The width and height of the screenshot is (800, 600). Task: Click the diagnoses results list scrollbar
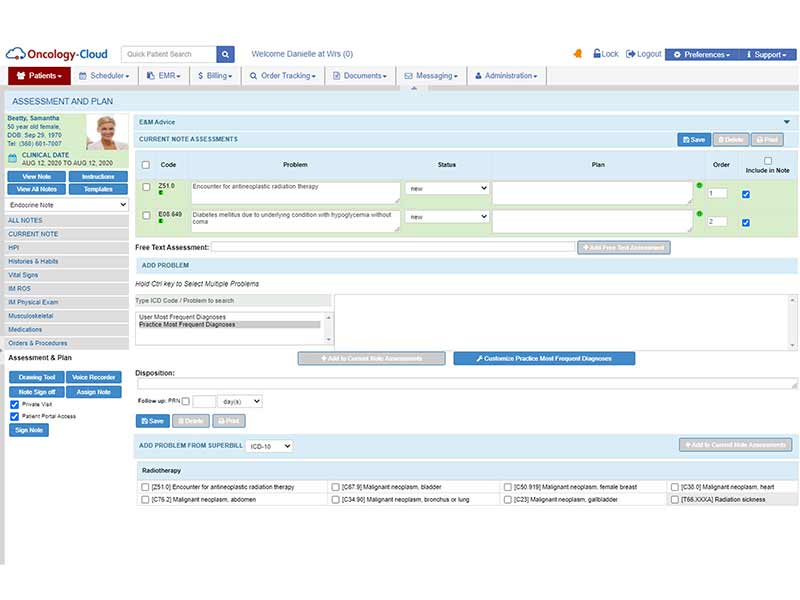(792, 322)
